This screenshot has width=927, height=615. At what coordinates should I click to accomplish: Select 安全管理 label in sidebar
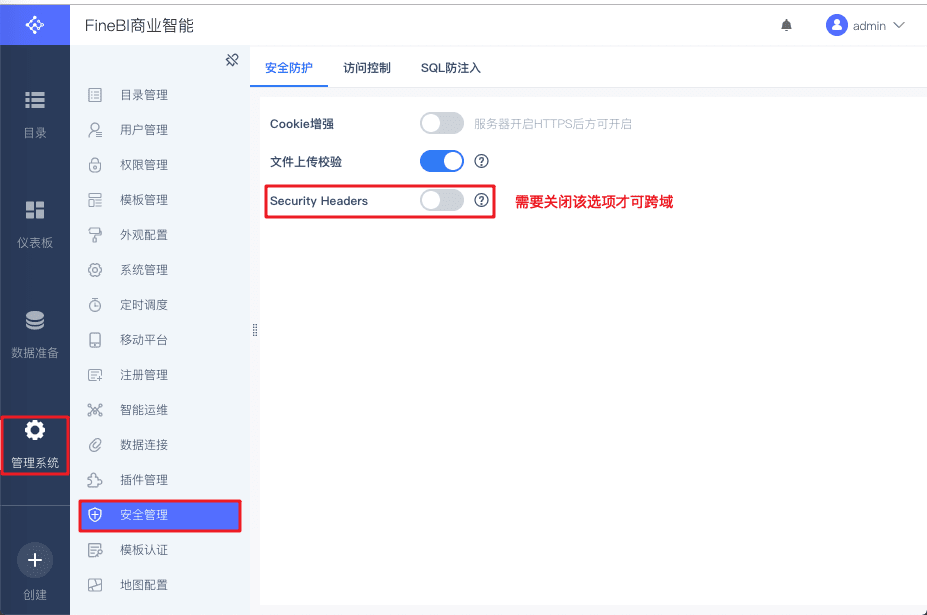[144, 514]
